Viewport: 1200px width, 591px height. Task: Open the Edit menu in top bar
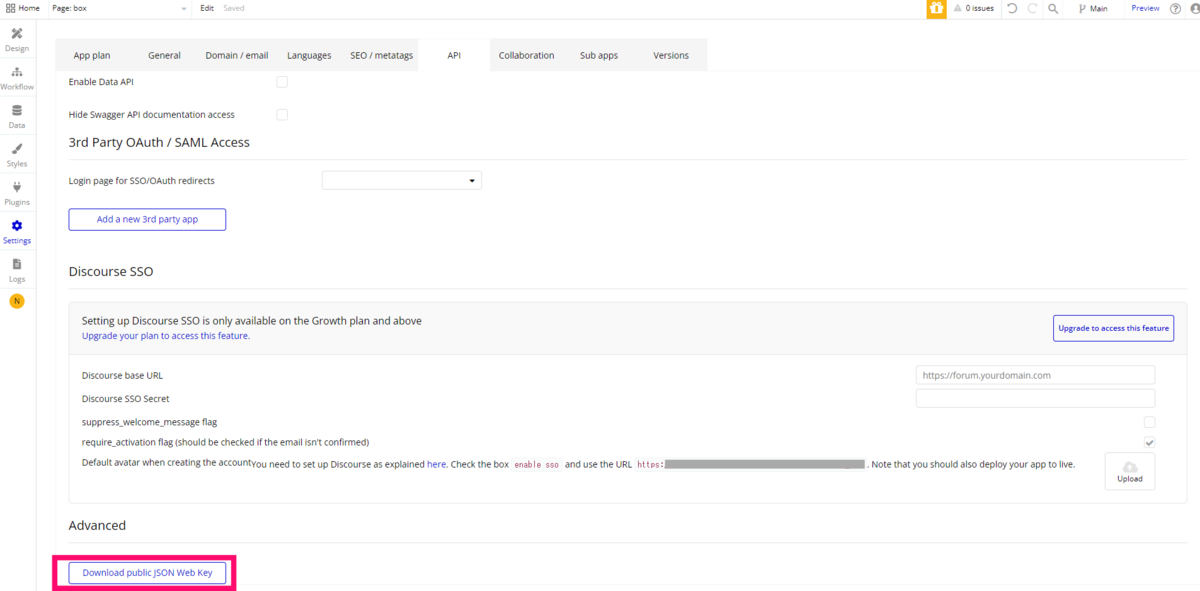pos(207,8)
